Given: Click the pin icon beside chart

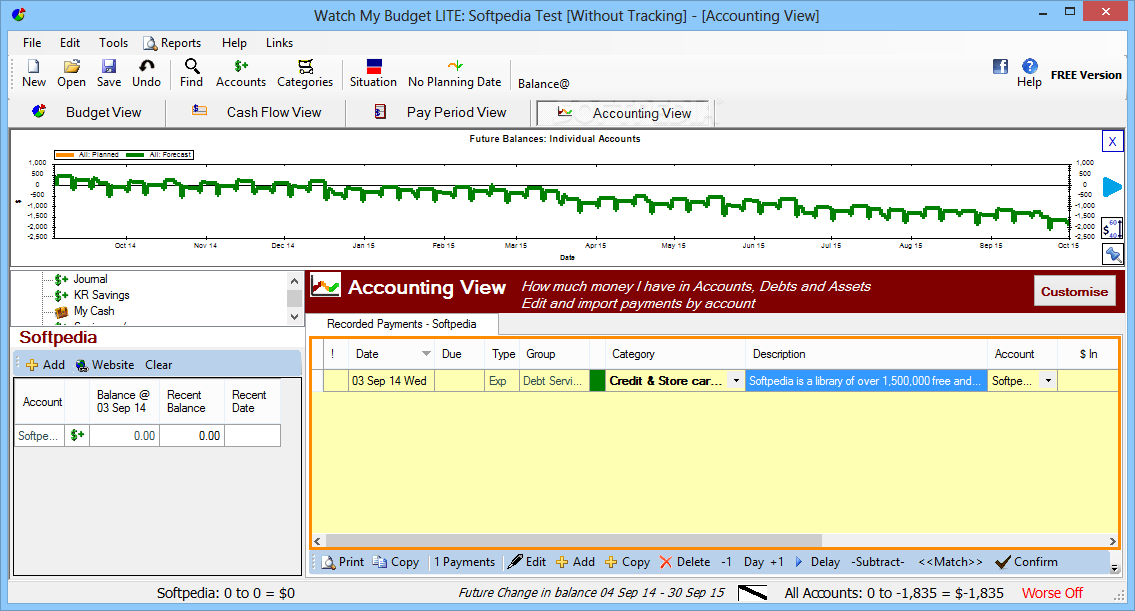Looking at the screenshot, I should pyautogui.click(x=1113, y=254).
